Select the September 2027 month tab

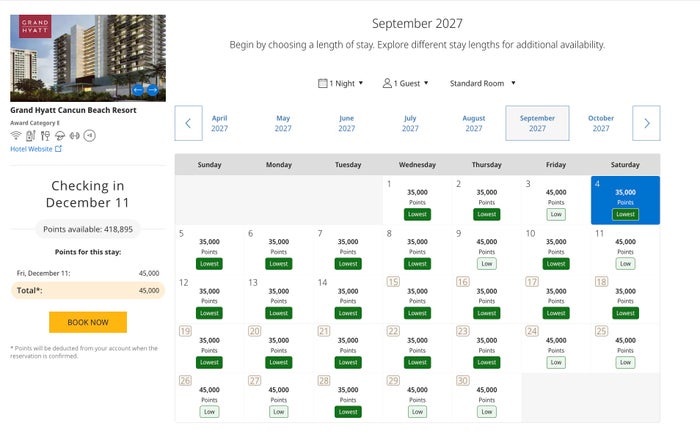(x=538, y=123)
